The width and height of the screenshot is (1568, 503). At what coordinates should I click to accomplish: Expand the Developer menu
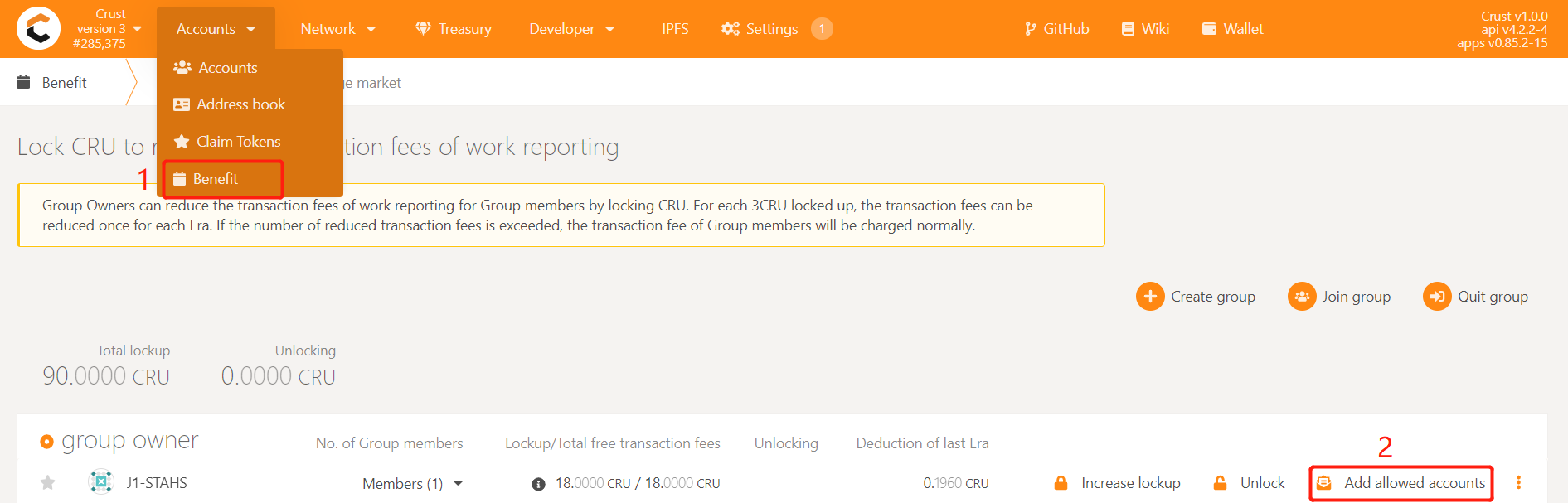click(x=572, y=29)
